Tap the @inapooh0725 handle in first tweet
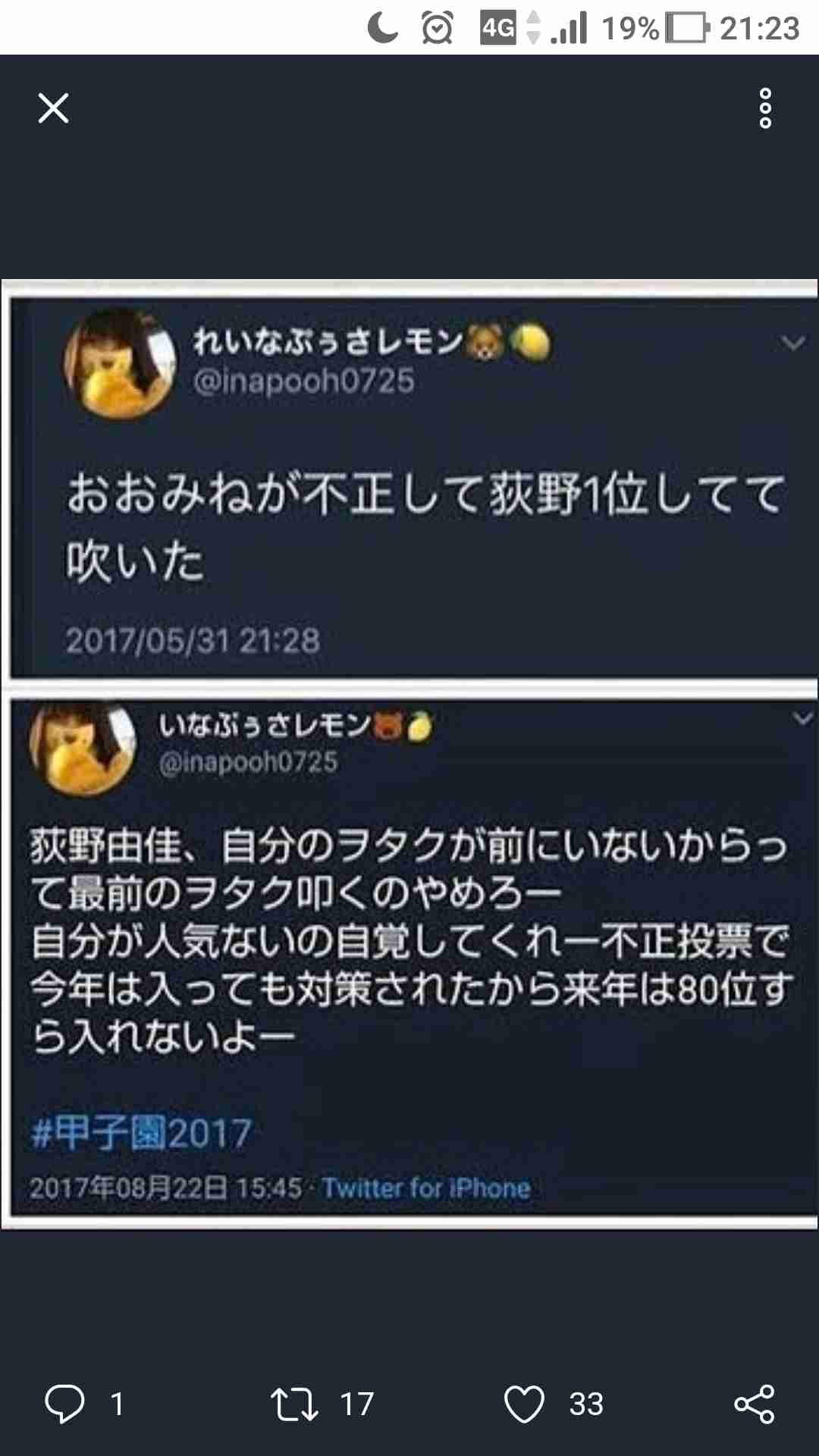Screen dimensions: 819x1456 303,381
